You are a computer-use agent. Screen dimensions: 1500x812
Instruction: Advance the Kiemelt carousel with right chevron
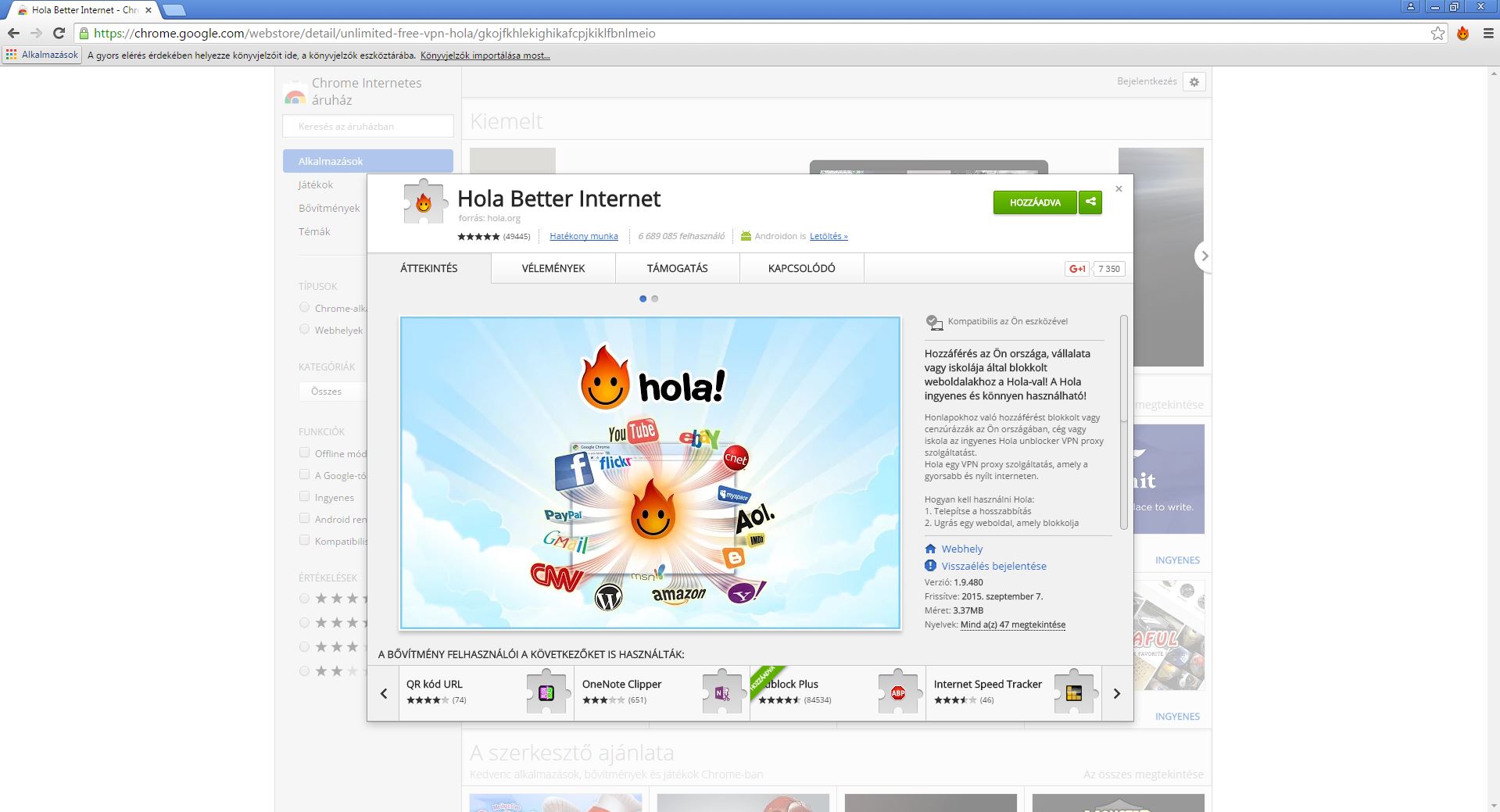(1205, 256)
